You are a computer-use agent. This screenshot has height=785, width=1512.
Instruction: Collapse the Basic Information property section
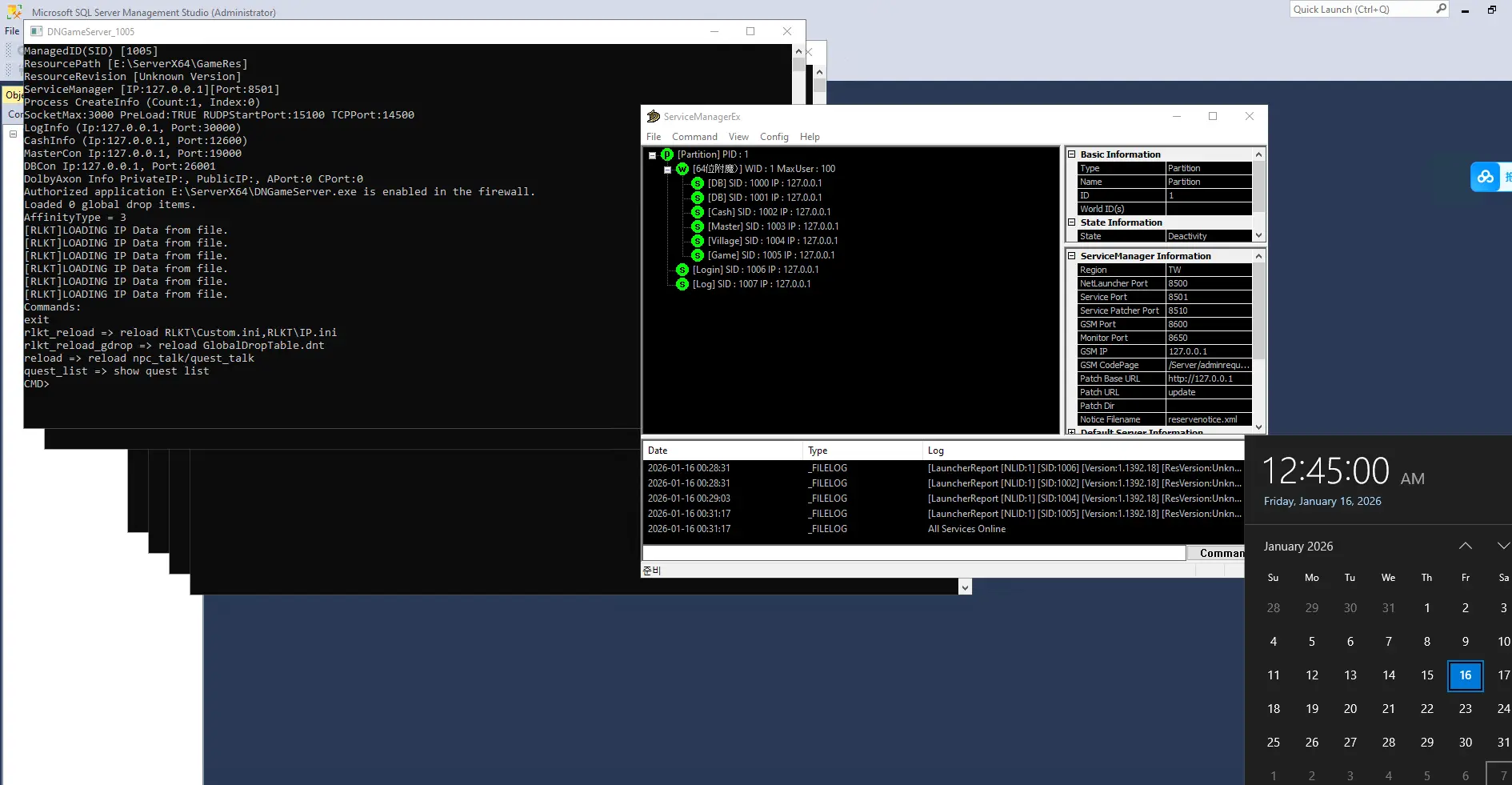coord(1071,154)
